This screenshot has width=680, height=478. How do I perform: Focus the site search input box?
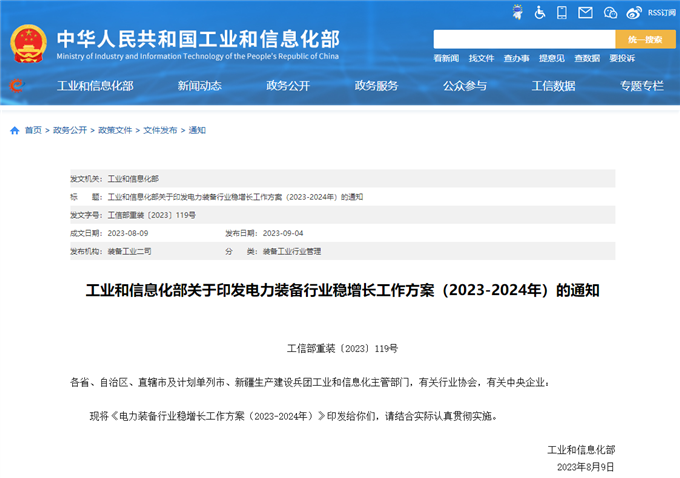(524, 39)
